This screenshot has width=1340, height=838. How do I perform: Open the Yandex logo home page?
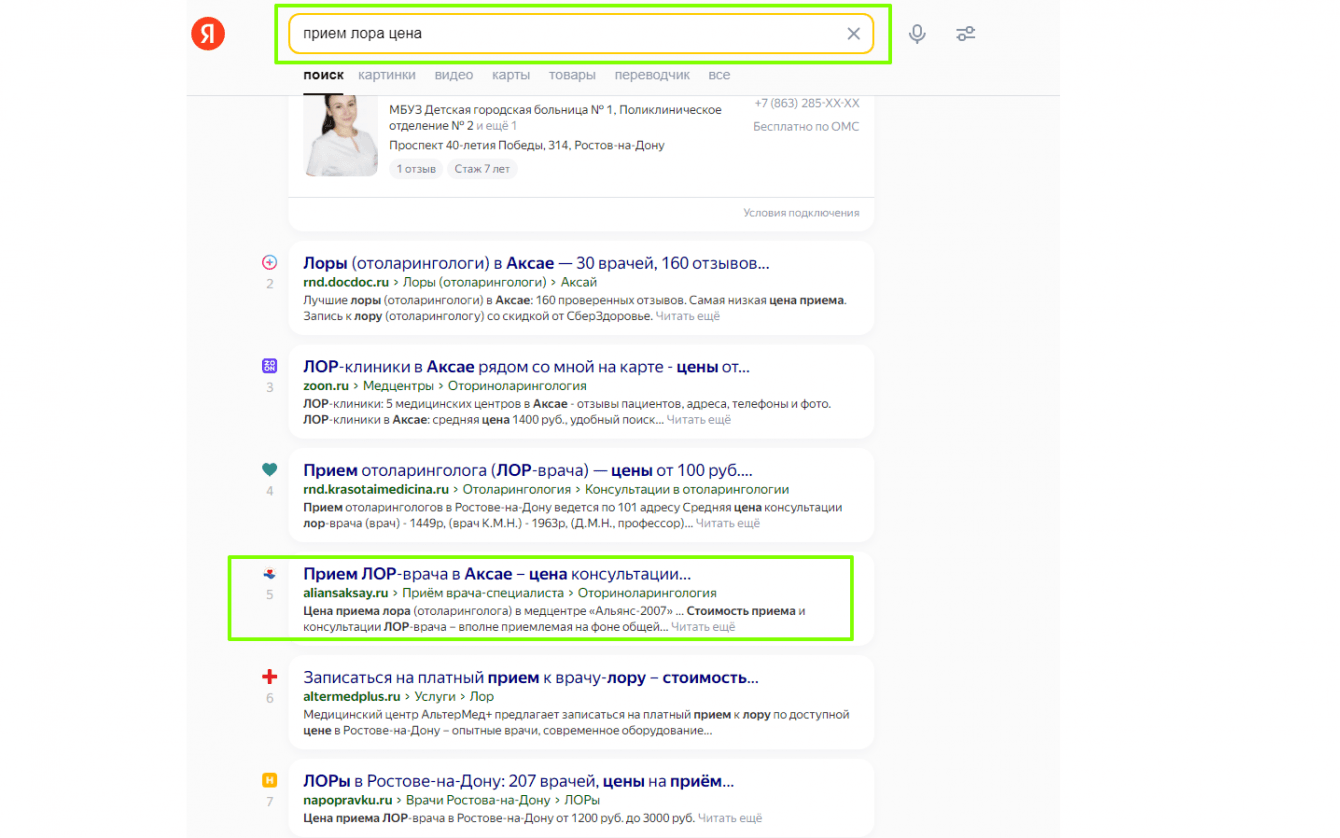tap(208, 34)
